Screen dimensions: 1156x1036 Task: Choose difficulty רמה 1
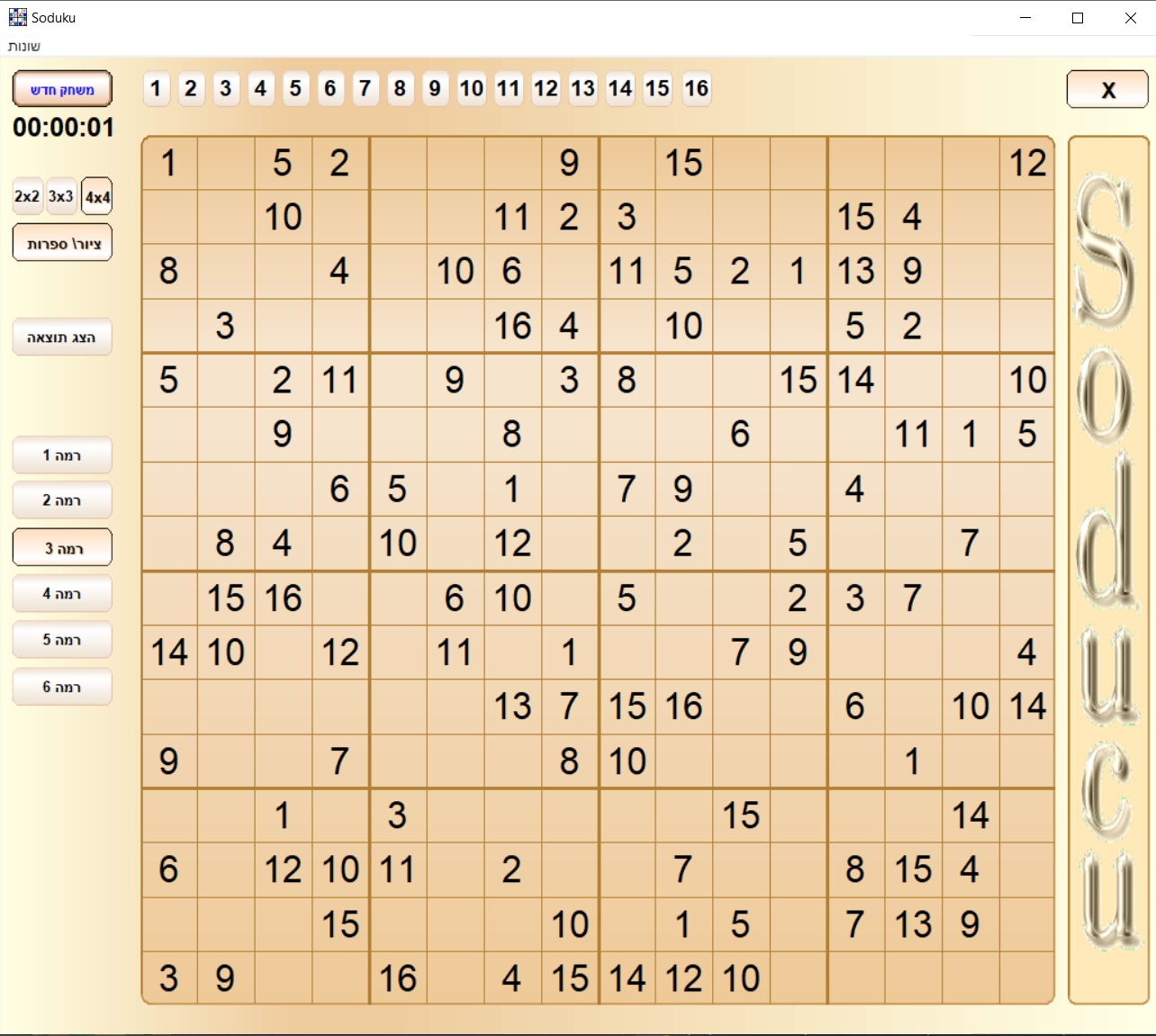pos(62,455)
